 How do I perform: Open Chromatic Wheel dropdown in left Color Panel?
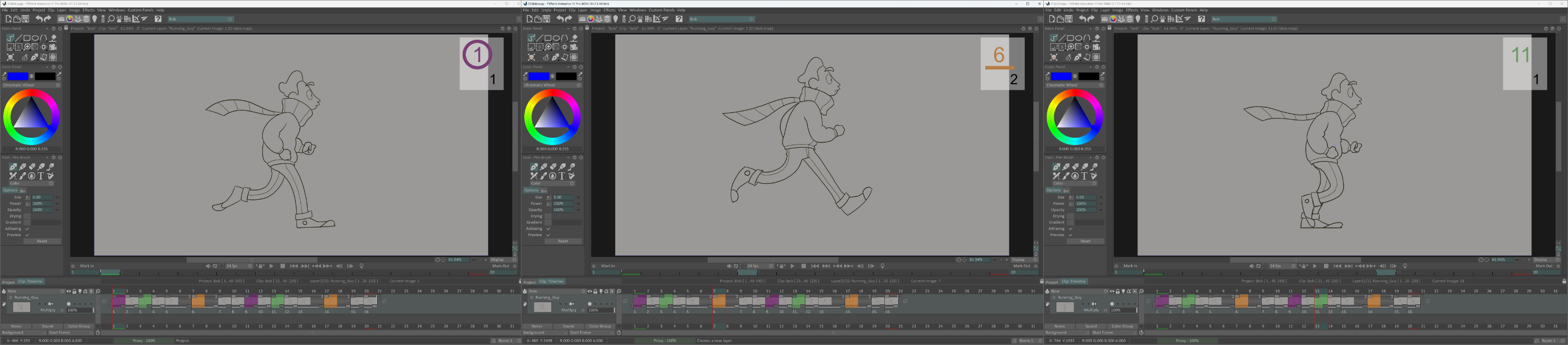32,85
